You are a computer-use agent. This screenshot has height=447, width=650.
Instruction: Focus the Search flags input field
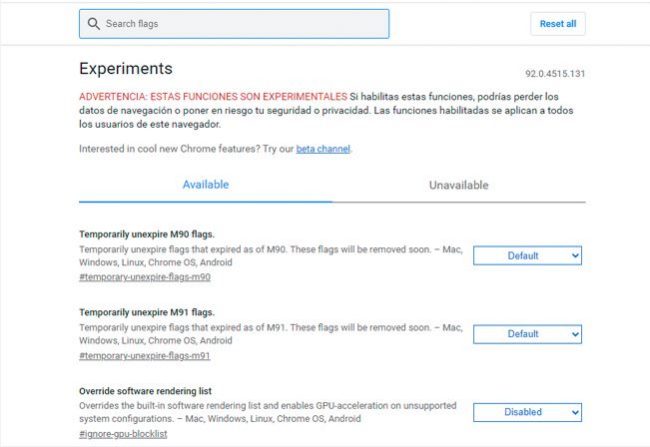pyautogui.click(x=234, y=24)
